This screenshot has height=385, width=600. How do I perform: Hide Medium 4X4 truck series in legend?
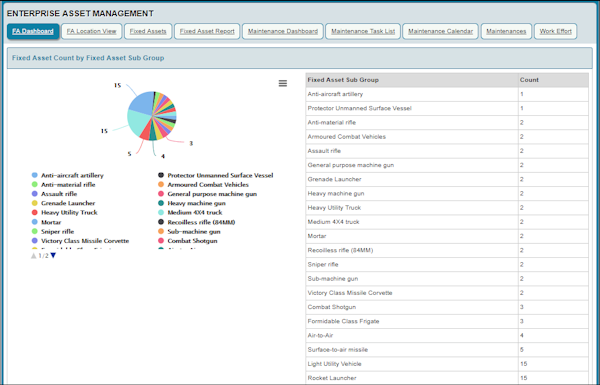pos(190,212)
